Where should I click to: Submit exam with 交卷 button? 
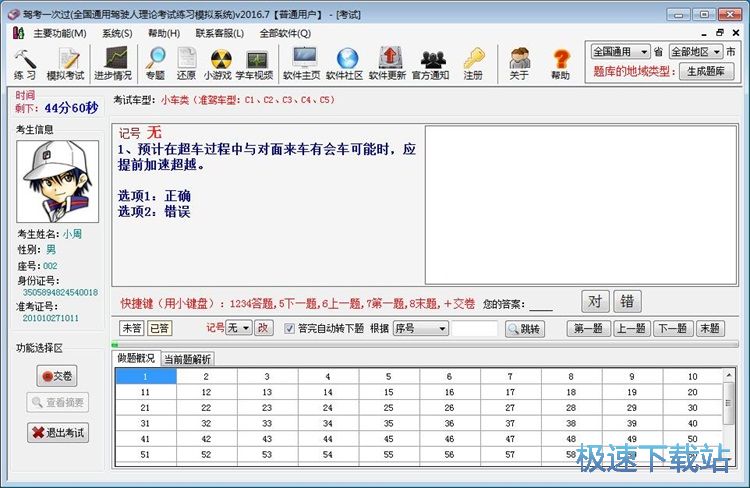click(57, 376)
